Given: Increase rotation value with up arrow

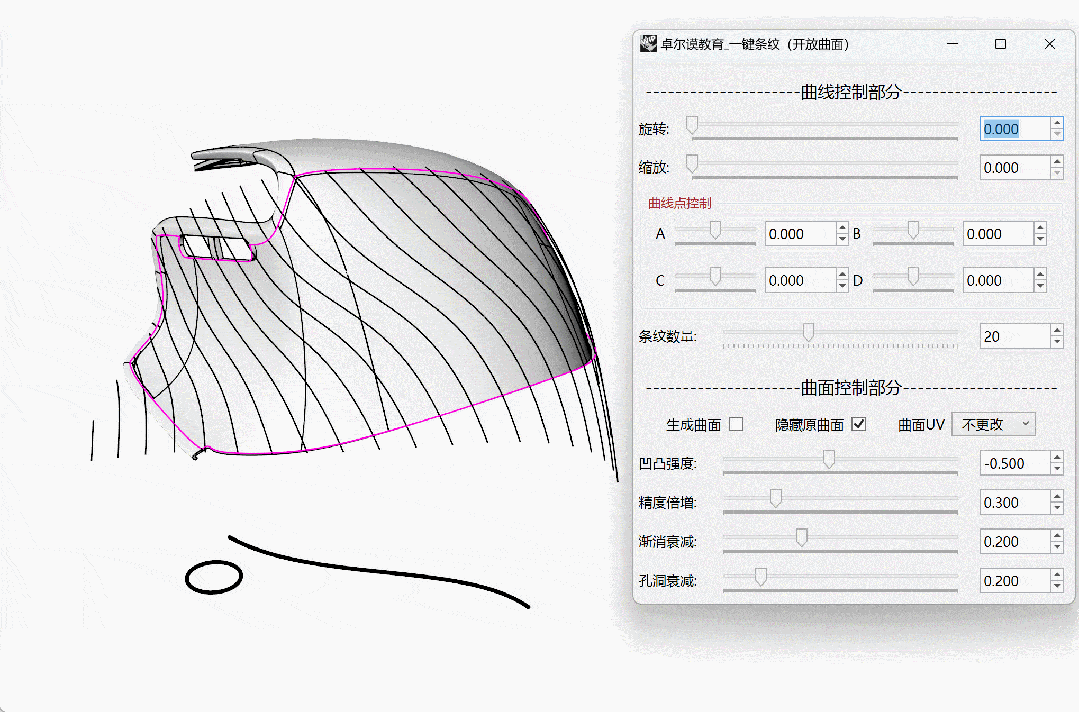Looking at the screenshot, I should click(x=1057, y=123).
